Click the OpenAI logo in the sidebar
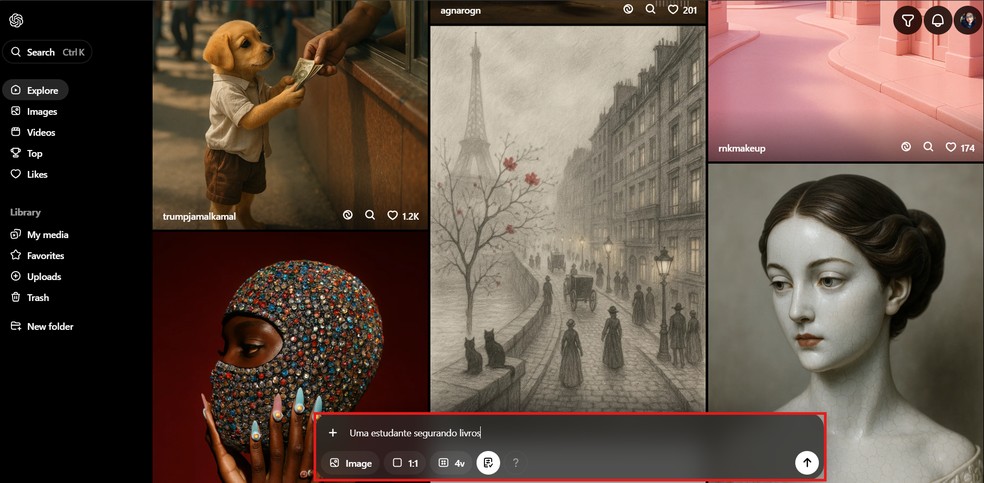Screen dimensions: 984x483 (x=16, y=21)
